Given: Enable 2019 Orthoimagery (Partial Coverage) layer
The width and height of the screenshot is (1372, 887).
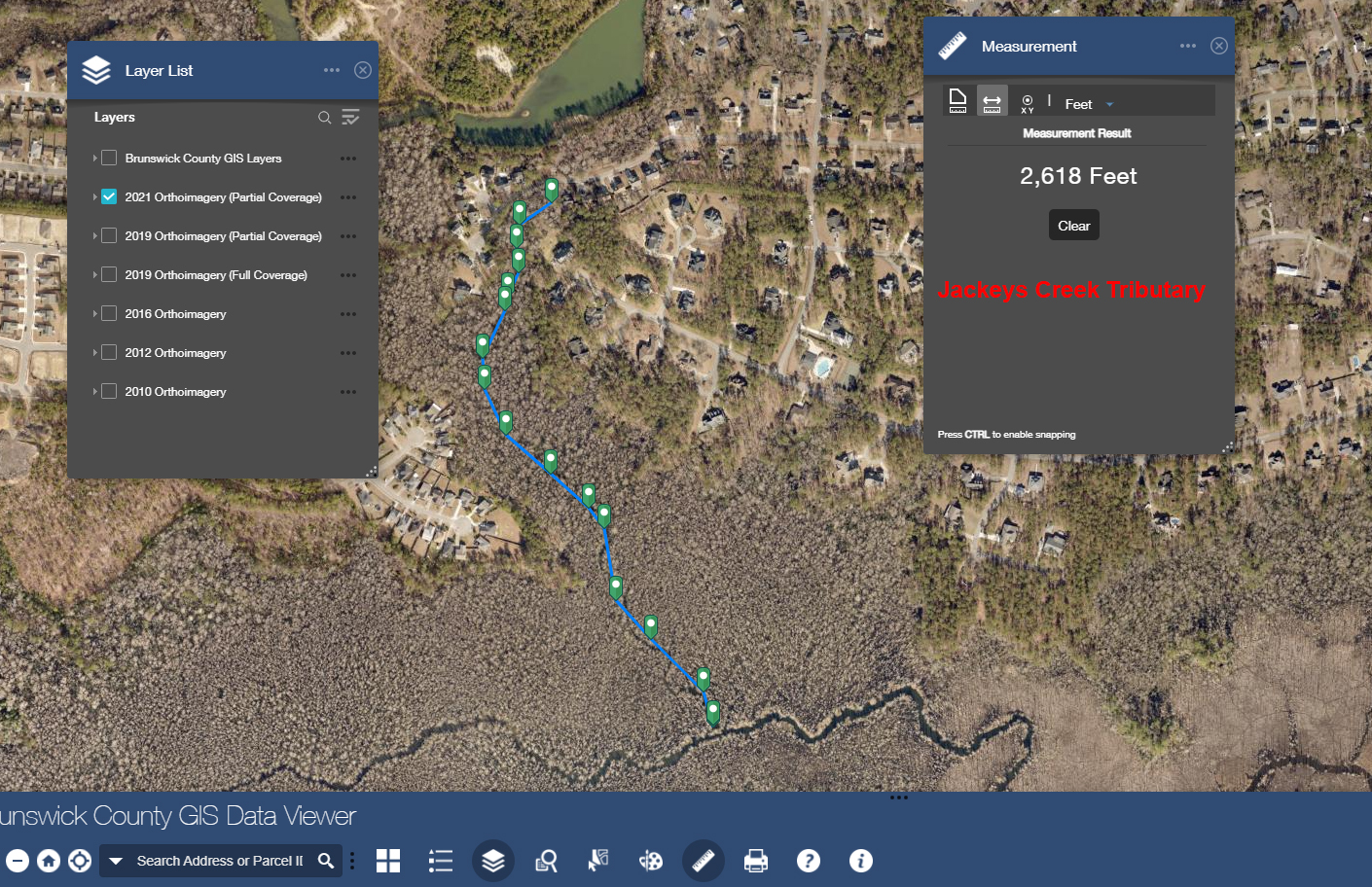Looking at the screenshot, I should [109, 235].
